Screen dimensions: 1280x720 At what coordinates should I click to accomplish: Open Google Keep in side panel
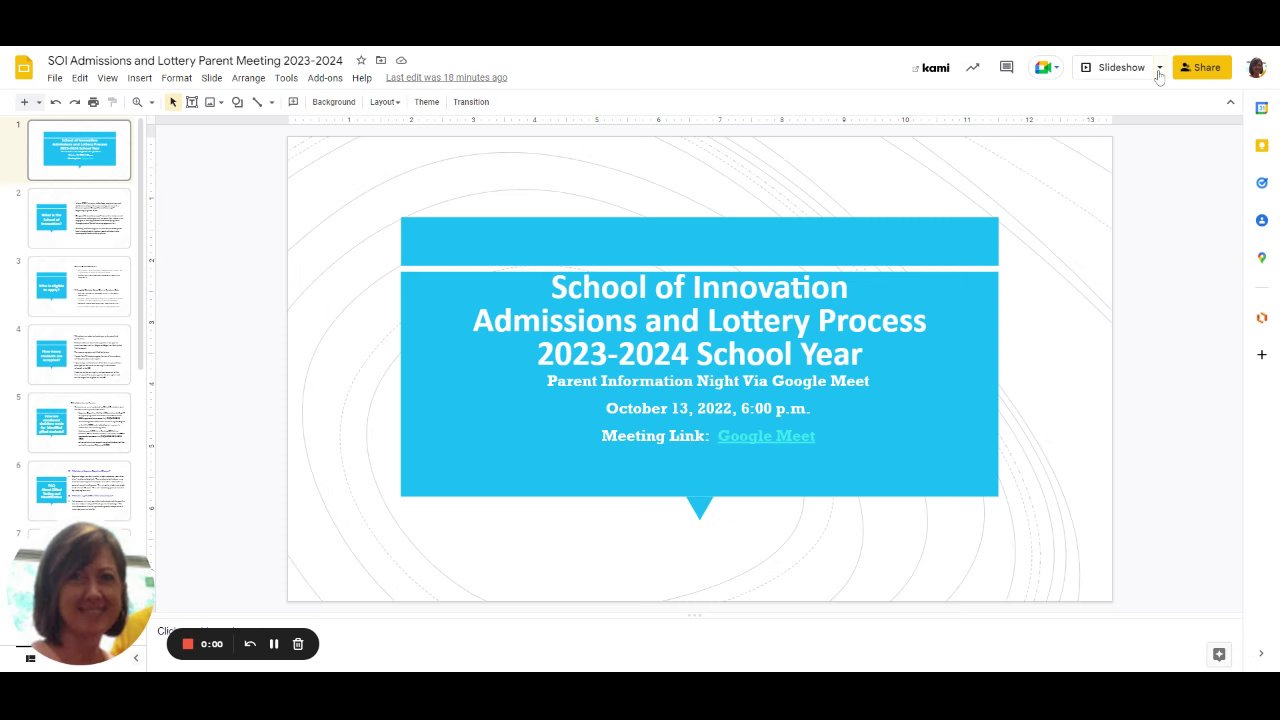click(1262, 146)
